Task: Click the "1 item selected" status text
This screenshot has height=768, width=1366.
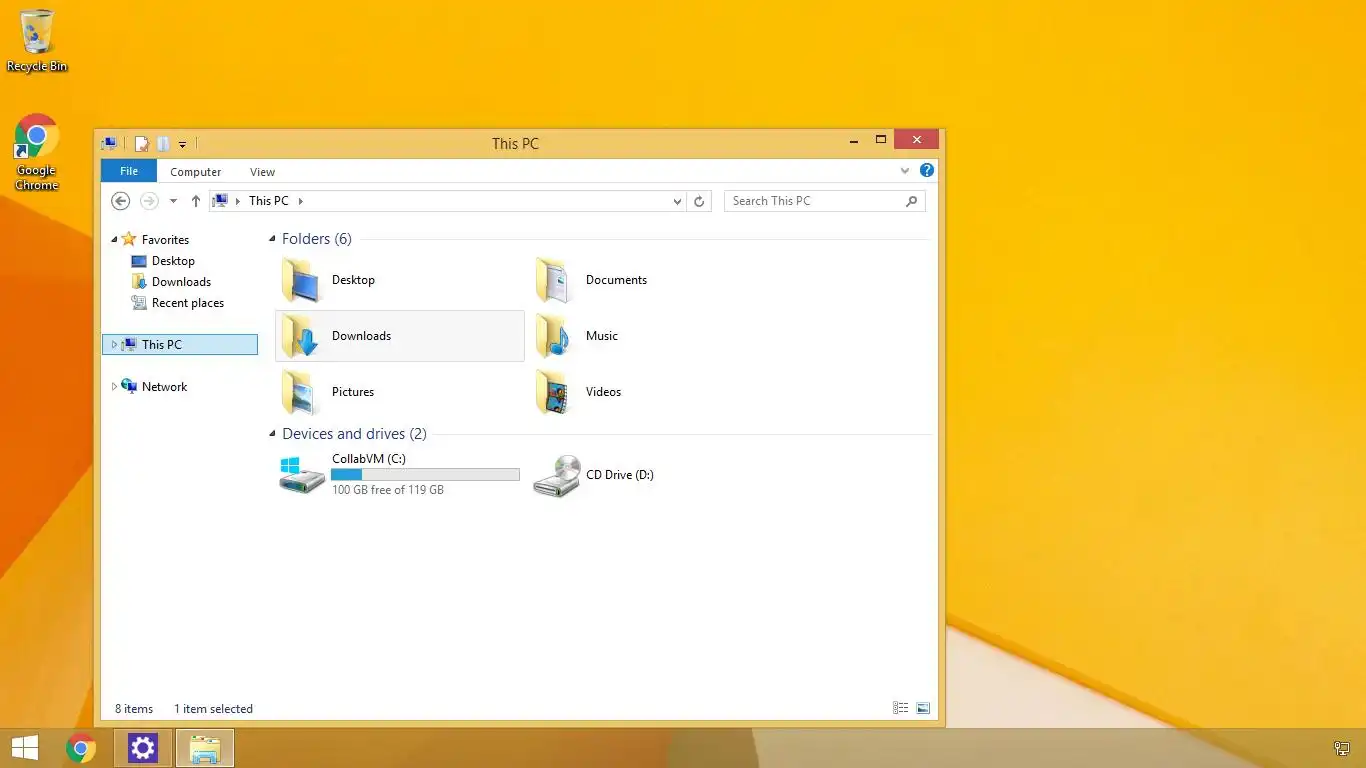Action: click(x=213, y=709)
